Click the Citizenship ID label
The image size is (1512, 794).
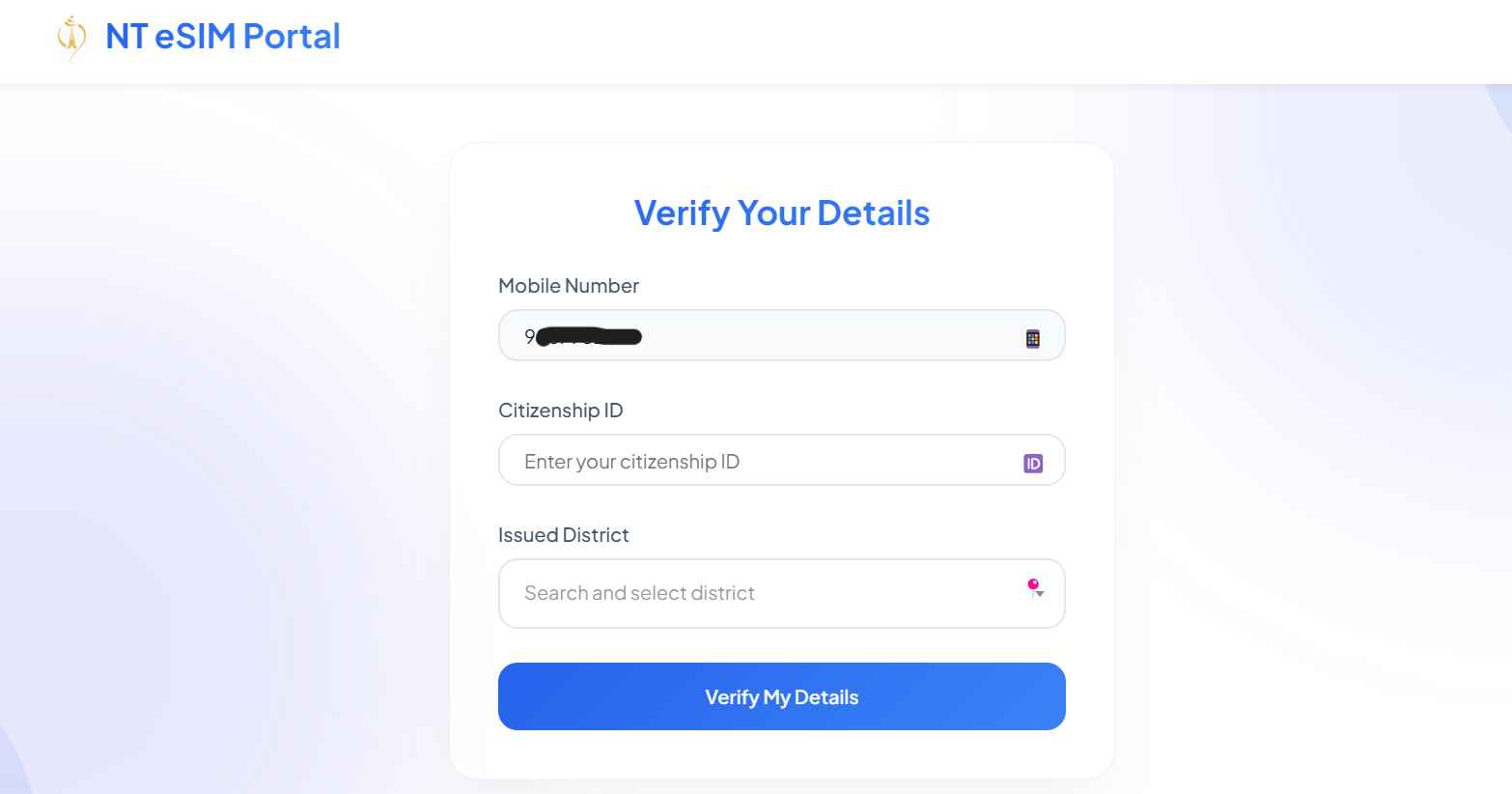click(x=560, y=411)
